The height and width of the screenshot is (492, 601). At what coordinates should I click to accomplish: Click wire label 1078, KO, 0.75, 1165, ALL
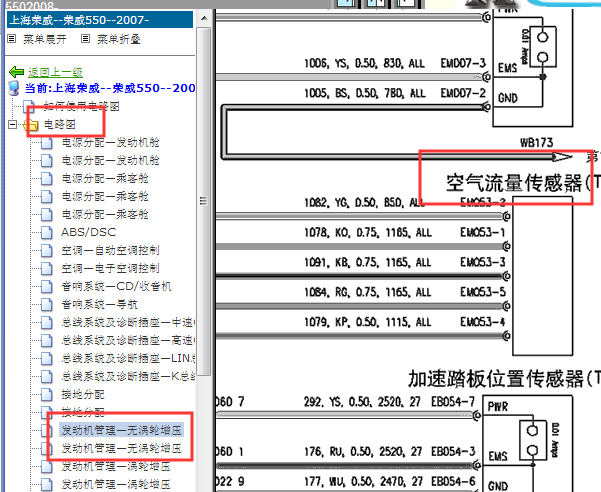[368, 233]
